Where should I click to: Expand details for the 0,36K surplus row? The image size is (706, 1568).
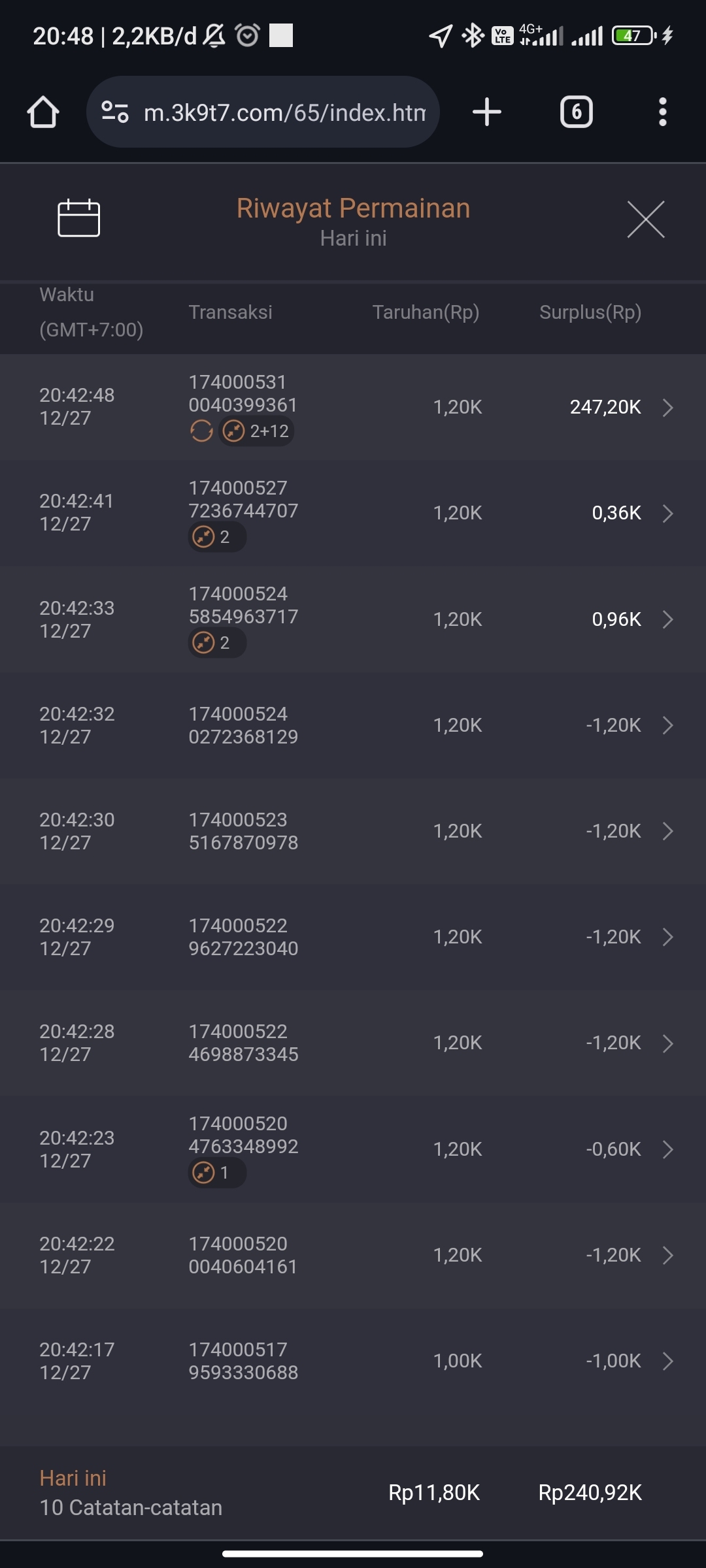[667, 514]
